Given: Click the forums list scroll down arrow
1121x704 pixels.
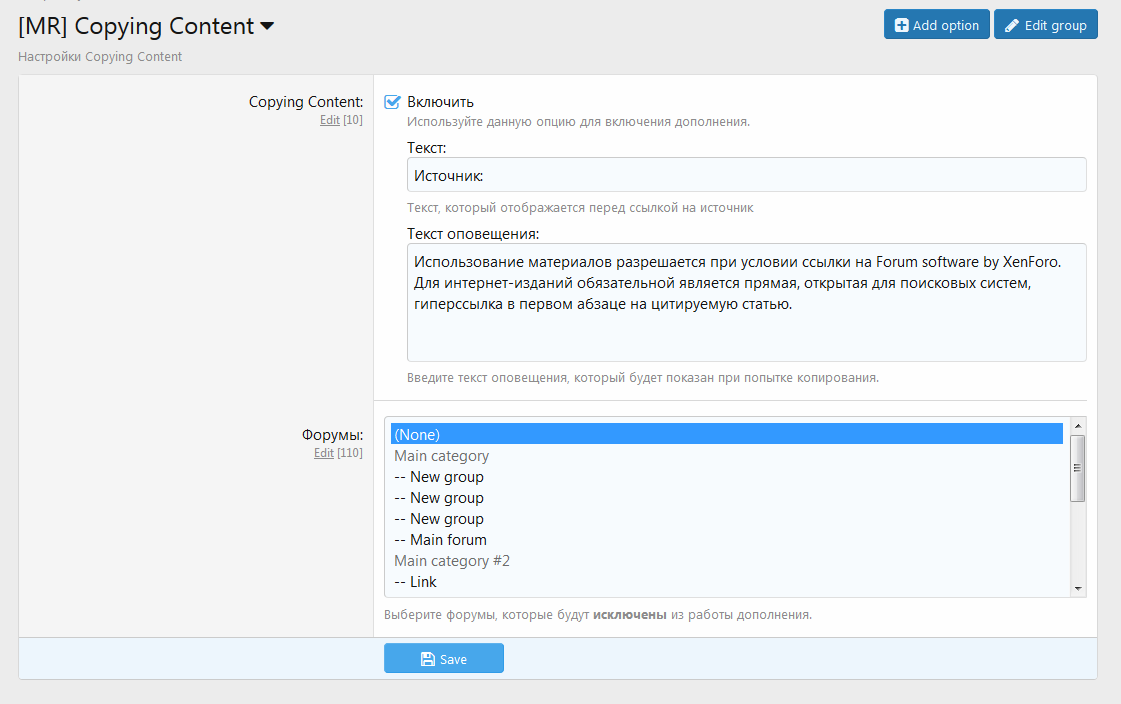Looking at the screenshot, I should point(1077,588).
